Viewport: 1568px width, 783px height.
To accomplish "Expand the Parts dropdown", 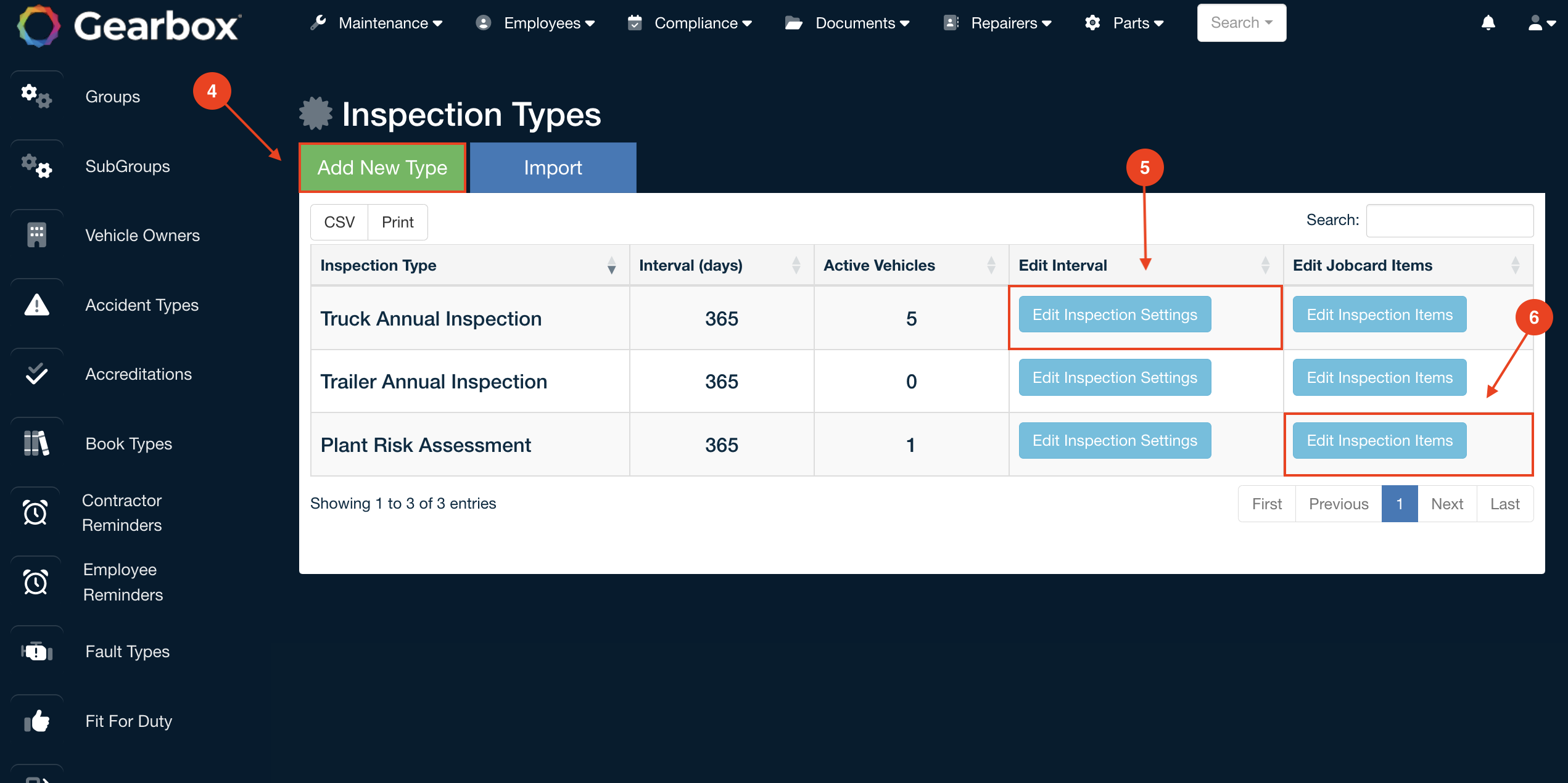I will point(1131,23).
